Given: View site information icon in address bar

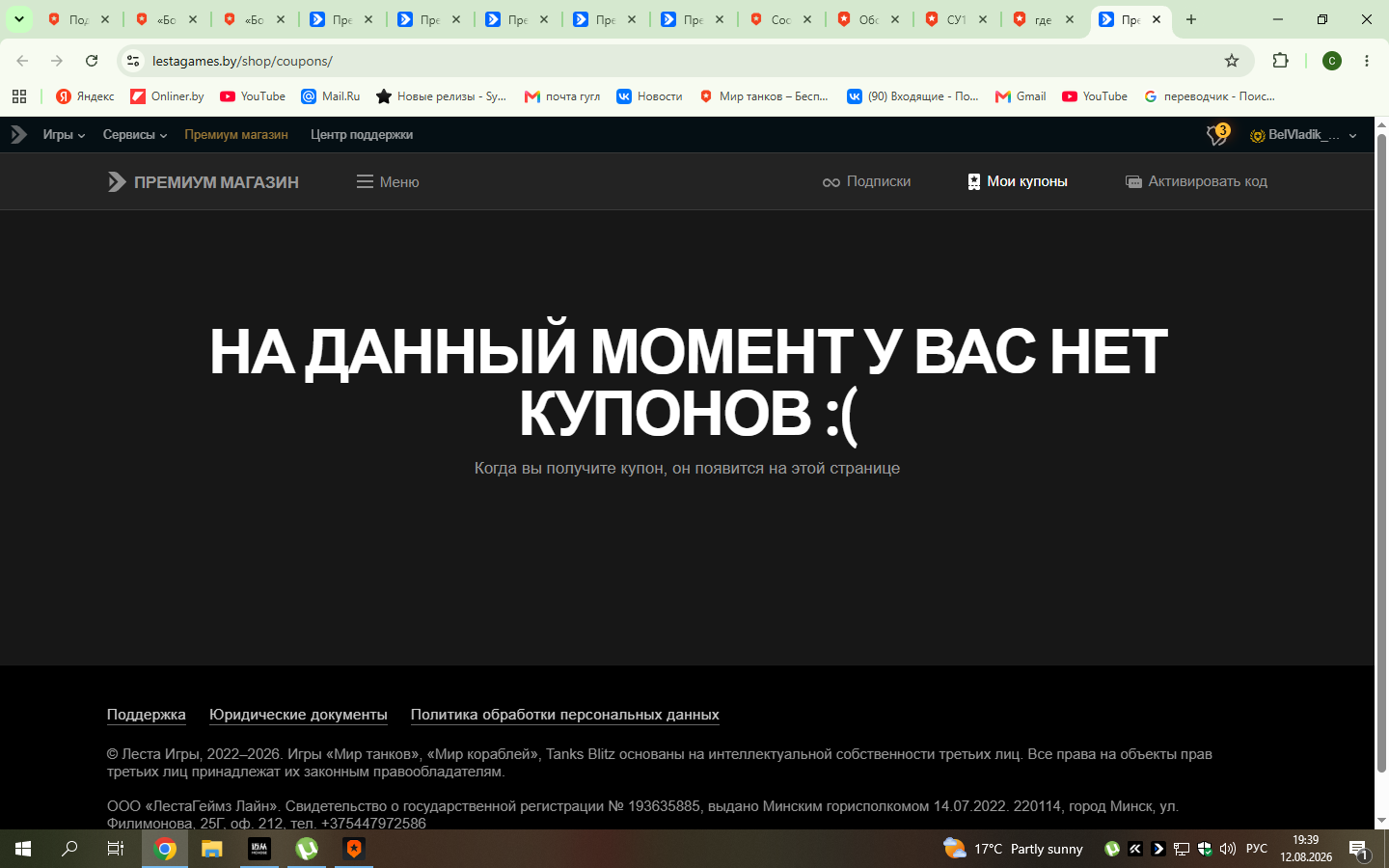Looking at the screenshot, I should click(x=133, y=61).
